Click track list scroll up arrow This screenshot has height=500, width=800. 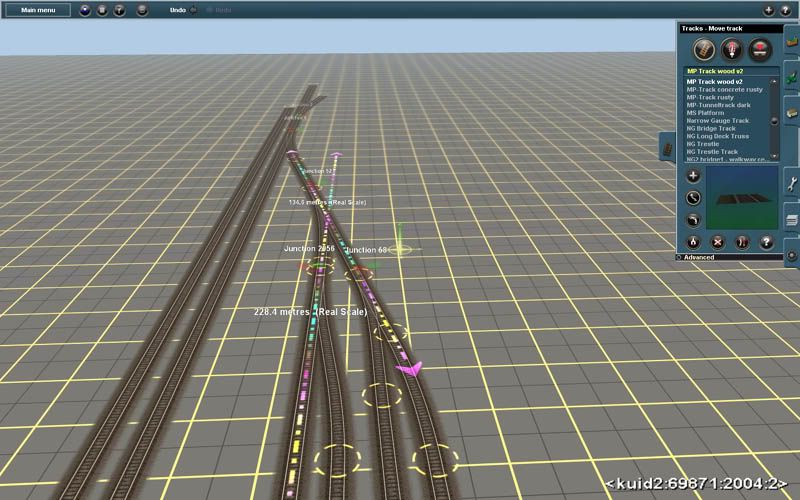click(x=774, y=82)
